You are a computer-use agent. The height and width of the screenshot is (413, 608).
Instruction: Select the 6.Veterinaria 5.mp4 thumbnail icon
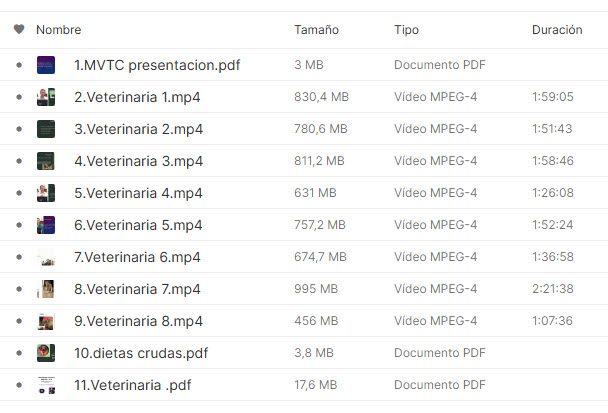click(x=46, y=225)
